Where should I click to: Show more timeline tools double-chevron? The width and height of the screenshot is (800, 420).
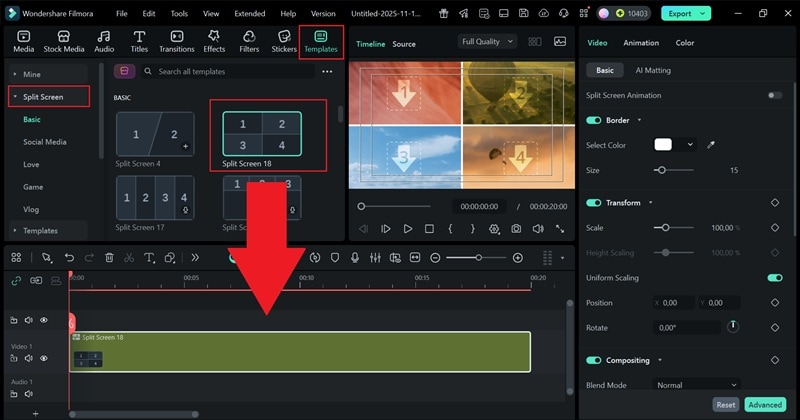click(x=195, y=258)
